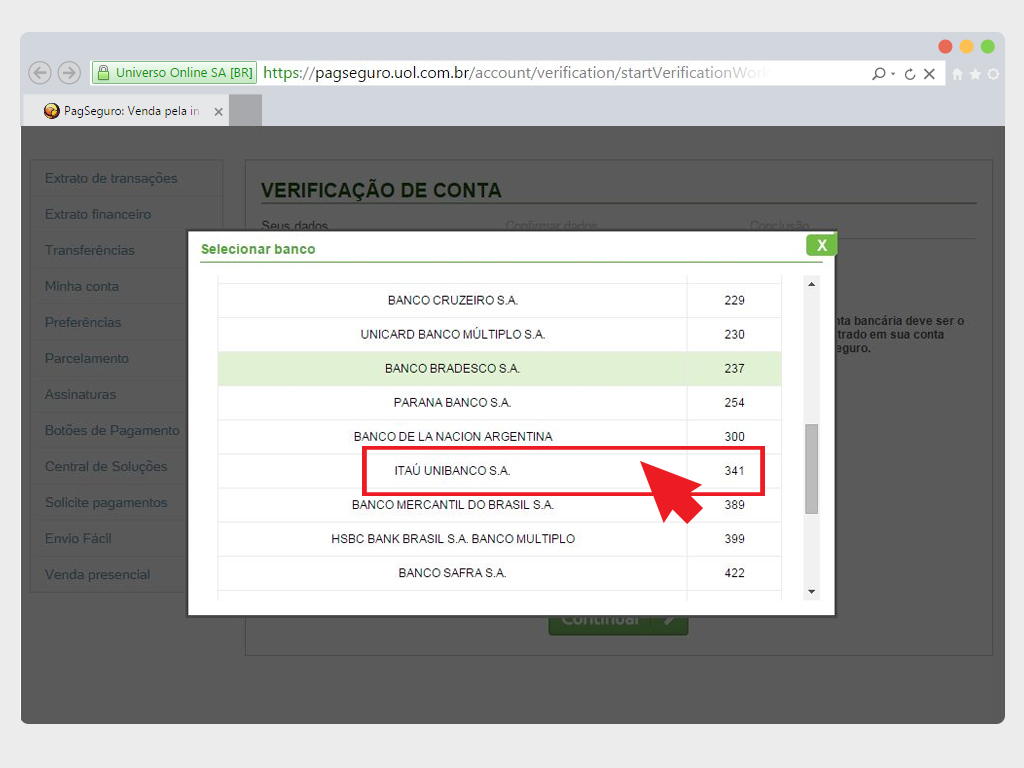The height and width of the screenshot is (768, 1024).
Task: Open the search dropdown arrow beside magnifier
Action: click(893, 74)
